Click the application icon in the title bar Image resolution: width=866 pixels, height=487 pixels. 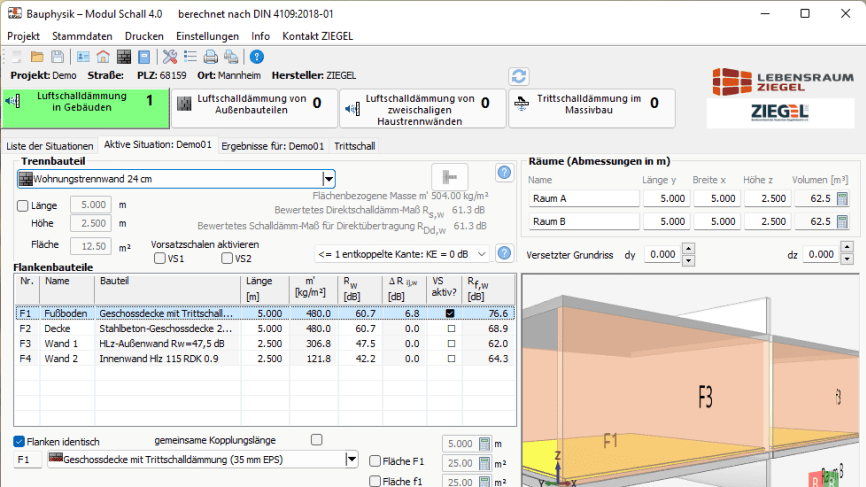pos(15,13)
